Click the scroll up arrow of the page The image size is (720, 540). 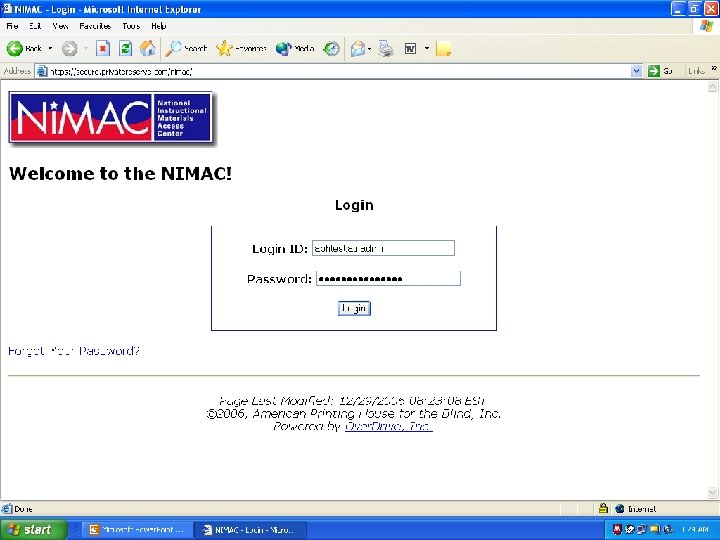coord(713,87)
